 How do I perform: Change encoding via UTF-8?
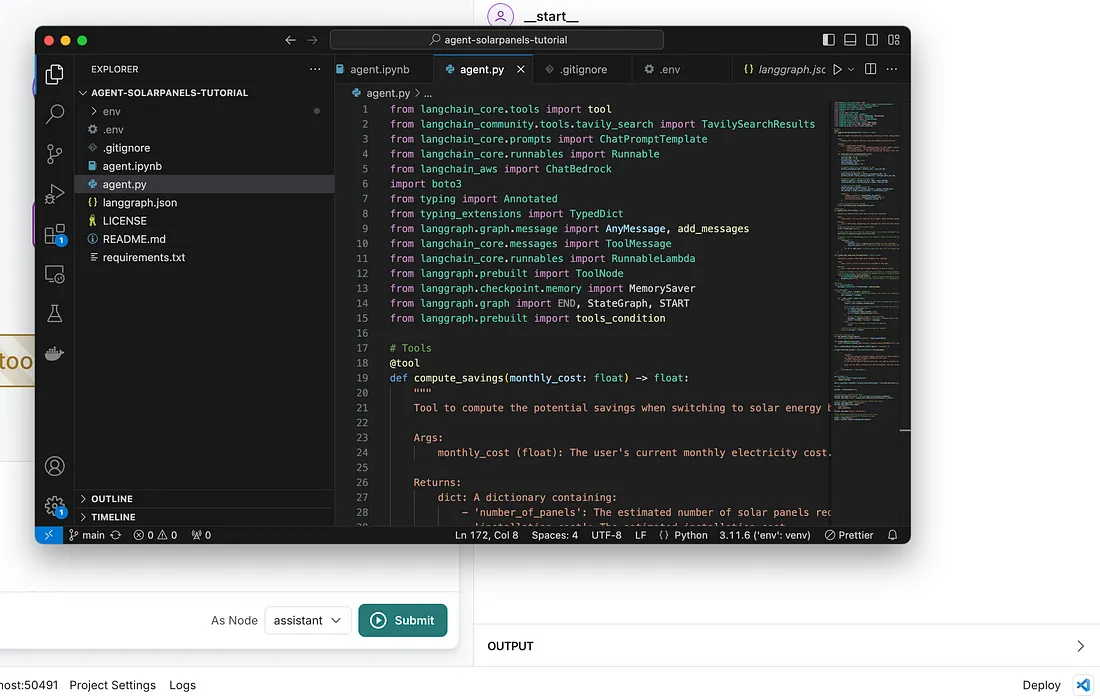(606, 535)
